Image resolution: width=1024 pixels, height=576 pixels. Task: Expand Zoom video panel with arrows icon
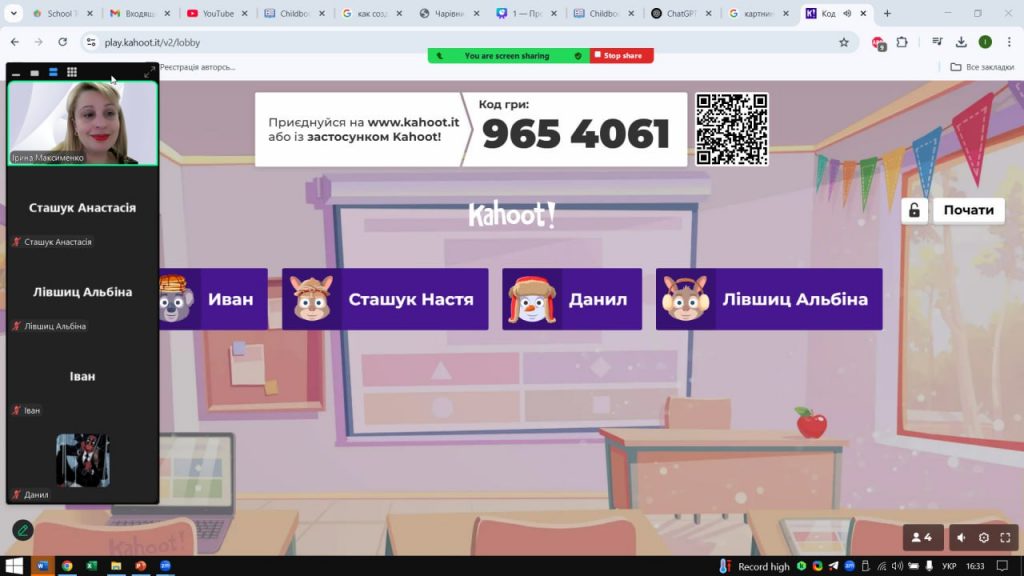(150, 72)
